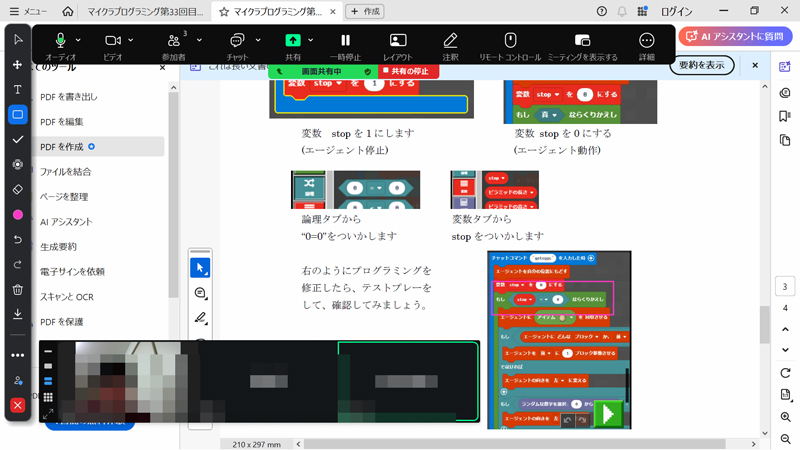
Task: Open the pink annotation color swatch
Action: click(x=17, y=215)
